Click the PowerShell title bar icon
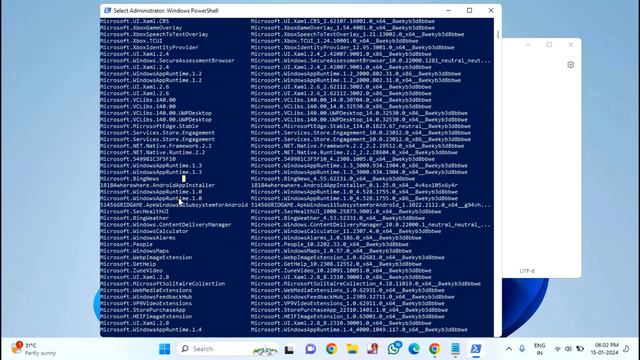 107,11
